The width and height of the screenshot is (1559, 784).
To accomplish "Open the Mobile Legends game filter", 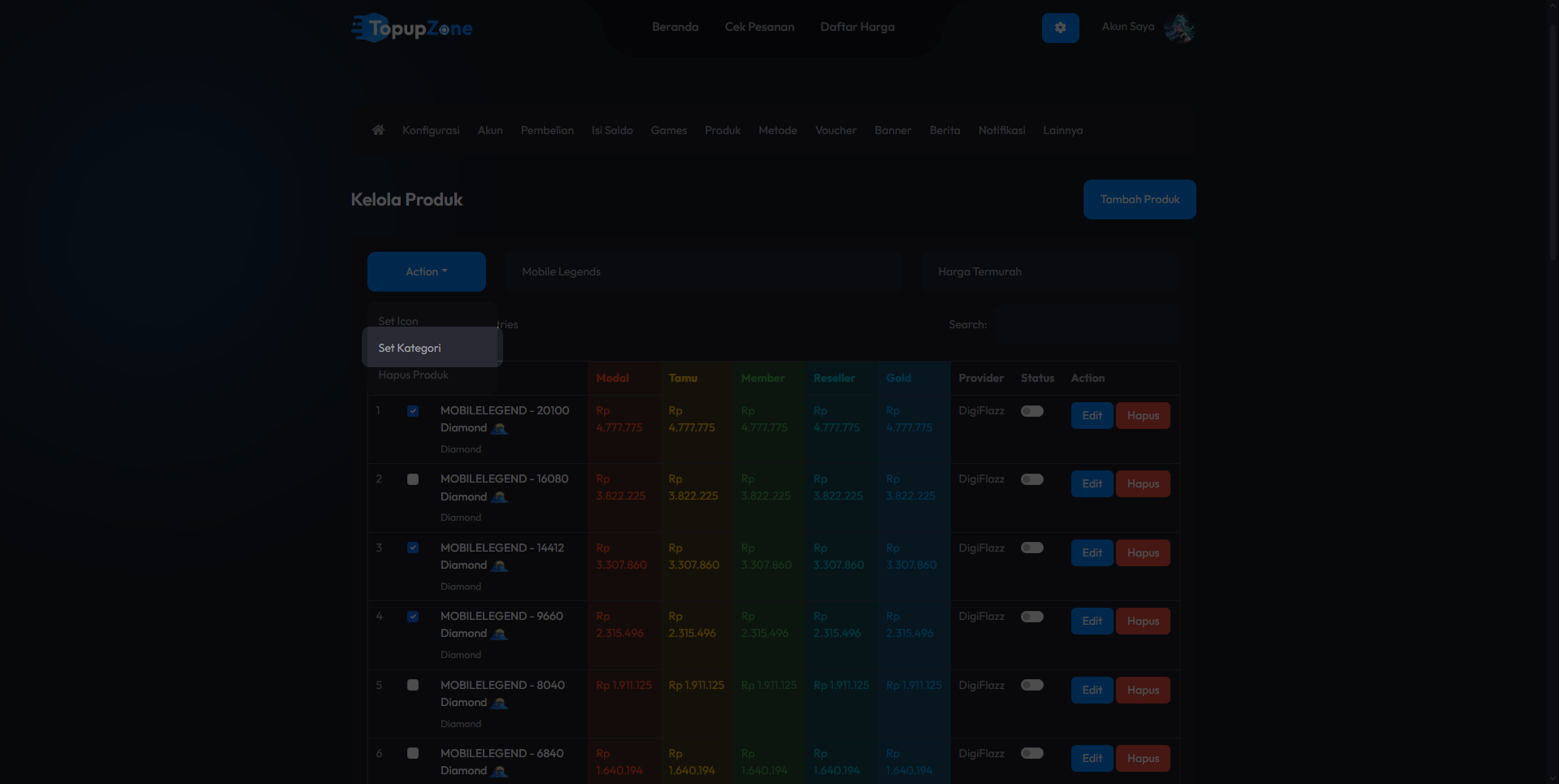I will pos(704,271).
